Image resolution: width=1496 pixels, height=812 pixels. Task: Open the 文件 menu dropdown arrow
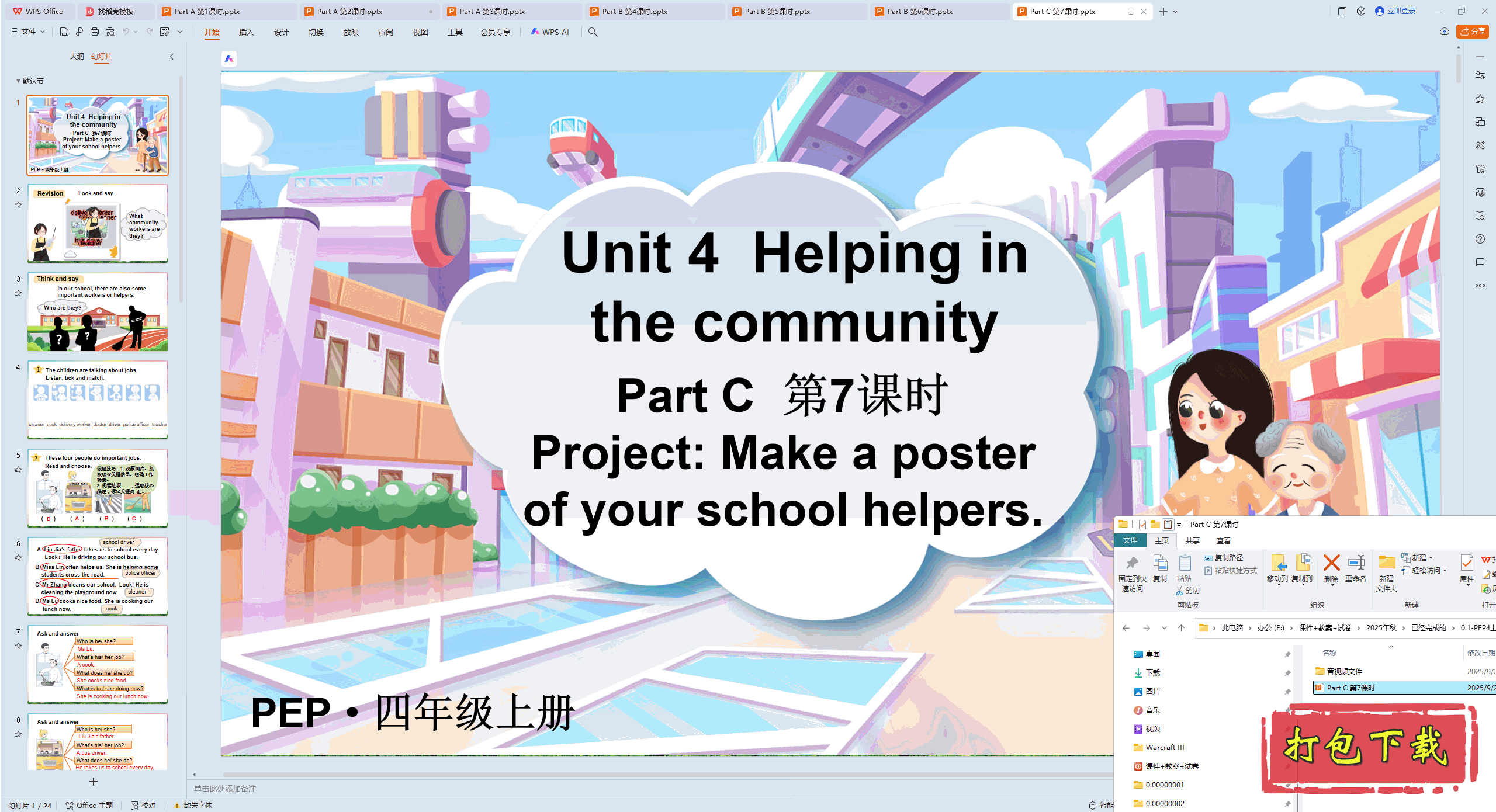41,32
